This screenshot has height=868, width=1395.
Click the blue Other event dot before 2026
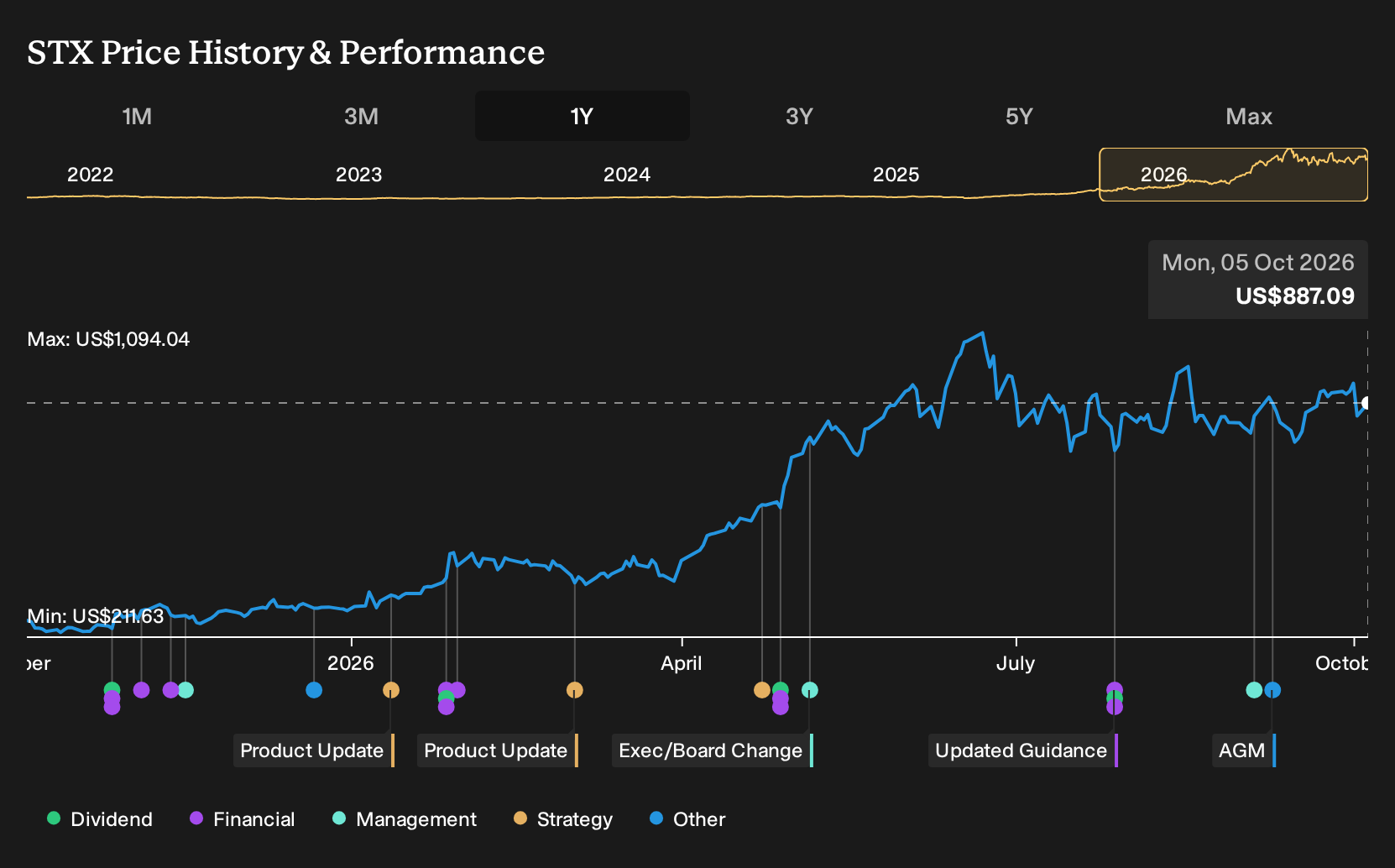click(x=314, y=690)
